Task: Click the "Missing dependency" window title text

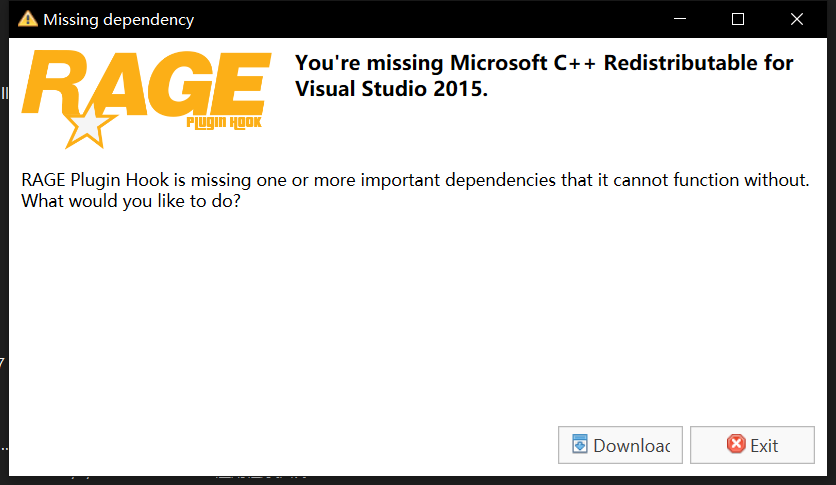Action: (x=118, y=20)
